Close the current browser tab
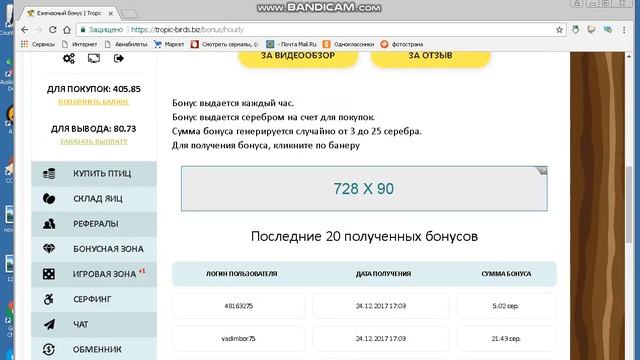The width and height of the screenshot is (640, 360). coord(110,13)
